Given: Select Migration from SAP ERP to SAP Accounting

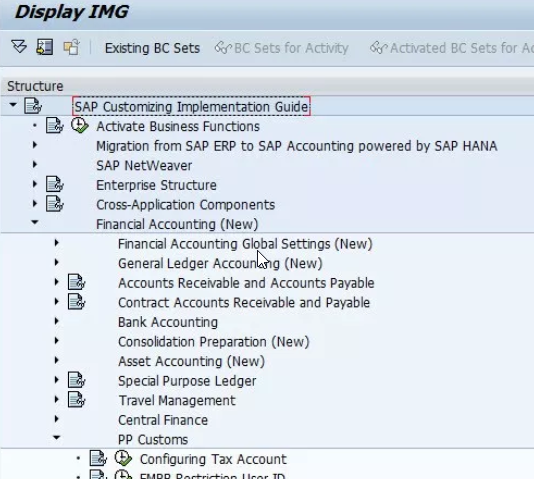Looking at the screenshot, I should click(x=297, y=146).
